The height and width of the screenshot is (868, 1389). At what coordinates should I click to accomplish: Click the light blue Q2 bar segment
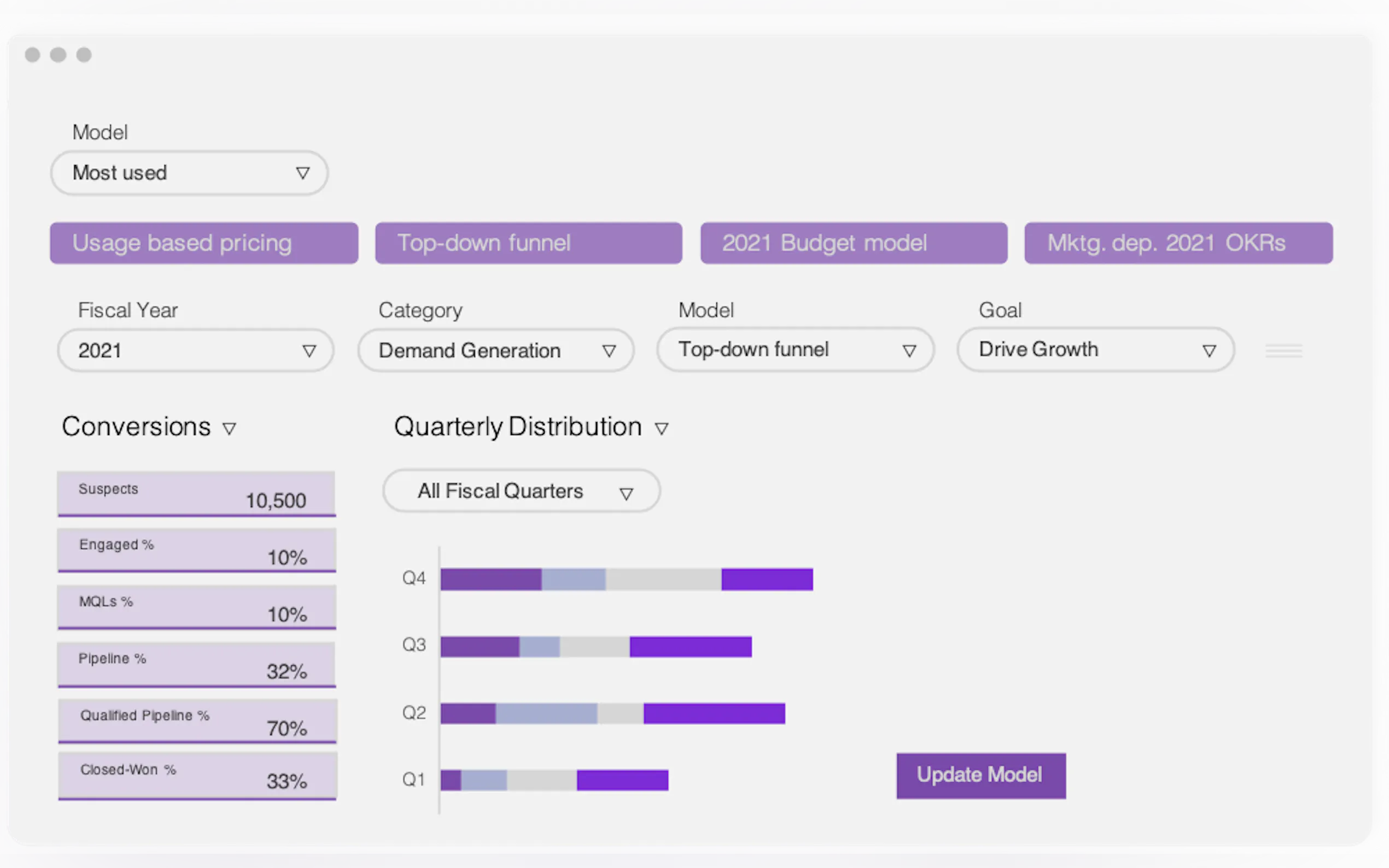point(546,713)
